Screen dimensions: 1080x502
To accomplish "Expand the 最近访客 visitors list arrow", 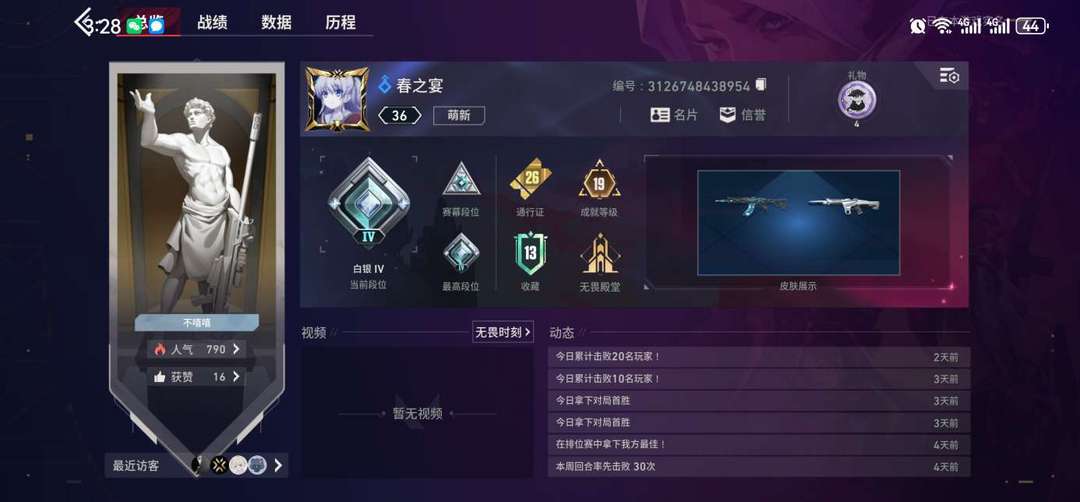I will [x=278, y=466].
